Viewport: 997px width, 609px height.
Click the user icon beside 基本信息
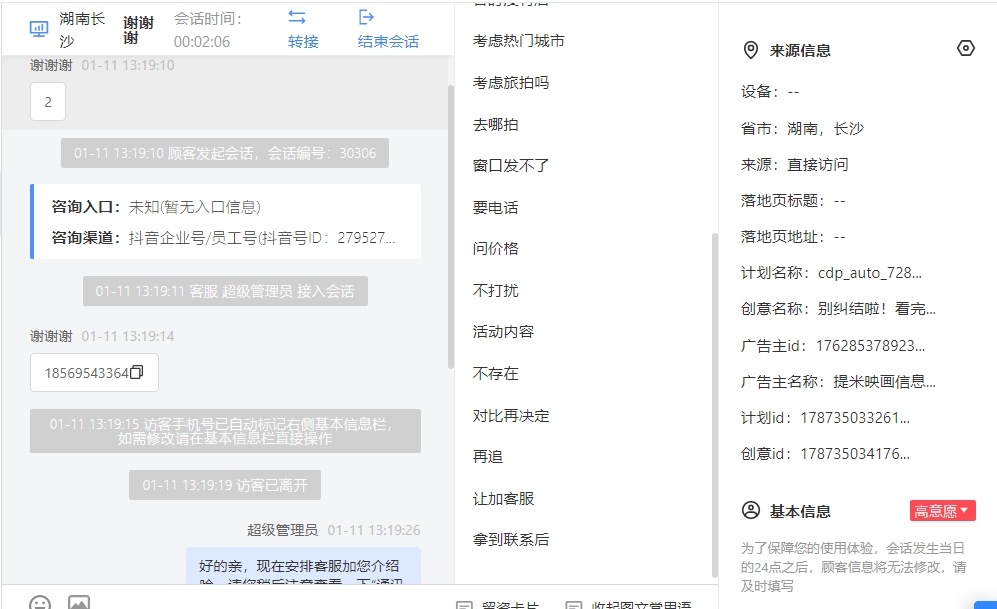tap(751, 510)
